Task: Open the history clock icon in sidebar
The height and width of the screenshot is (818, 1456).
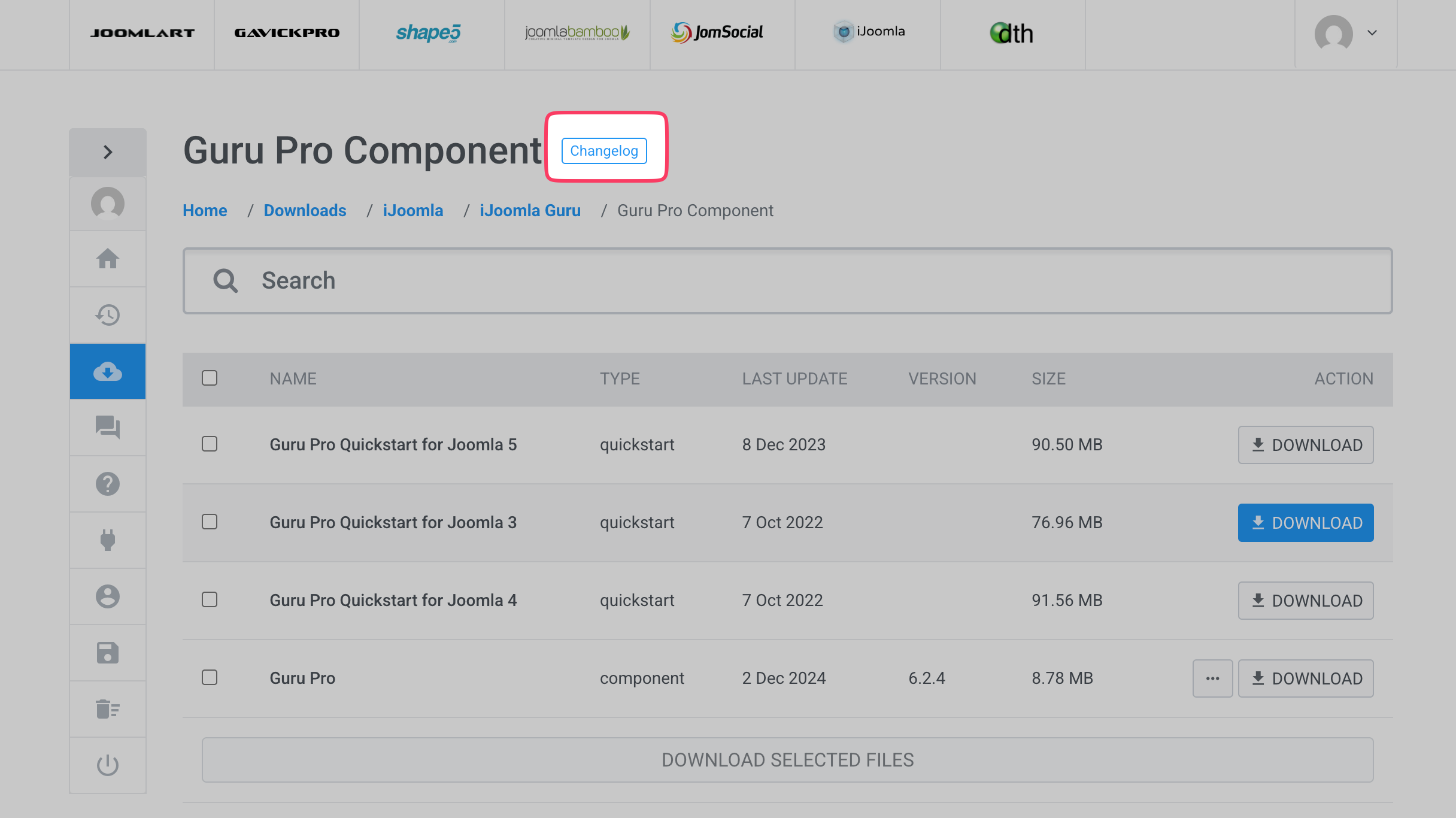Action: [x=108, y=315]
